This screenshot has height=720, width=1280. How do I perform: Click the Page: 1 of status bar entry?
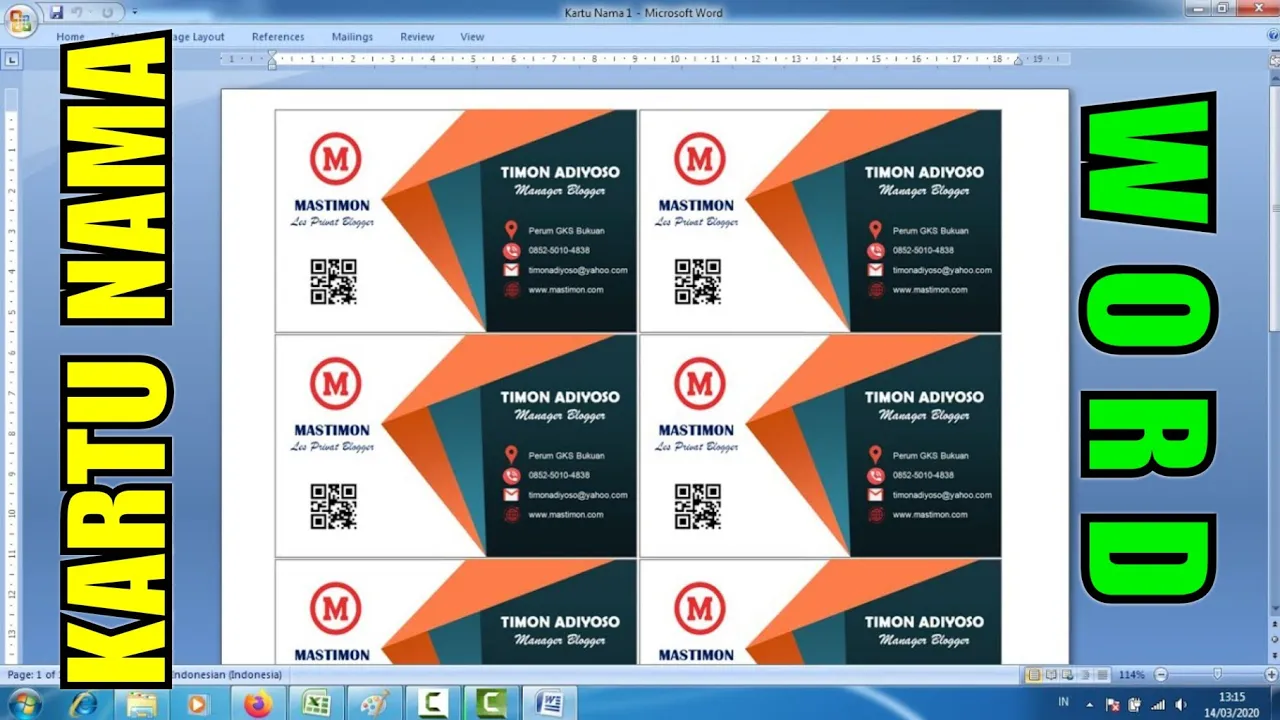(32, 675)
